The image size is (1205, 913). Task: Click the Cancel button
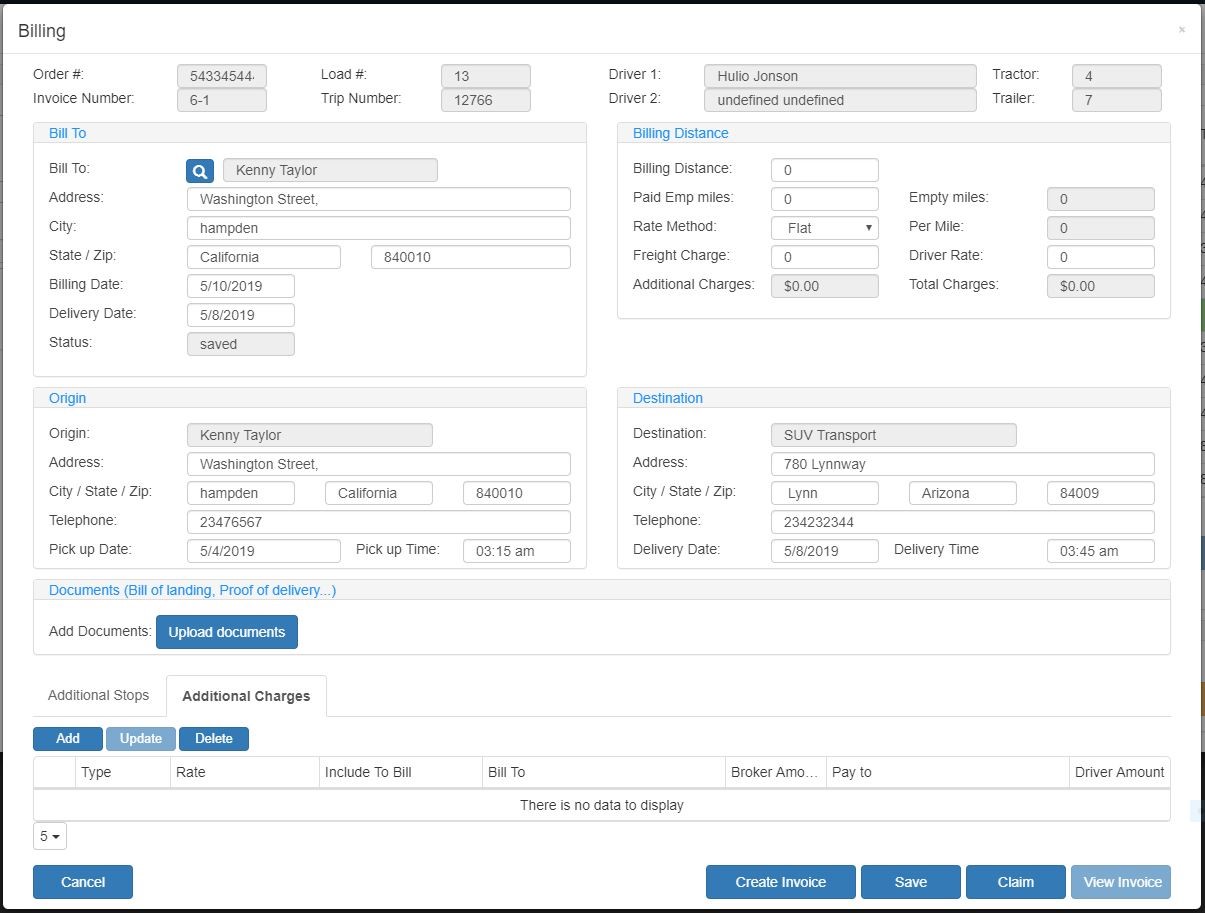[x=83, y=882]
